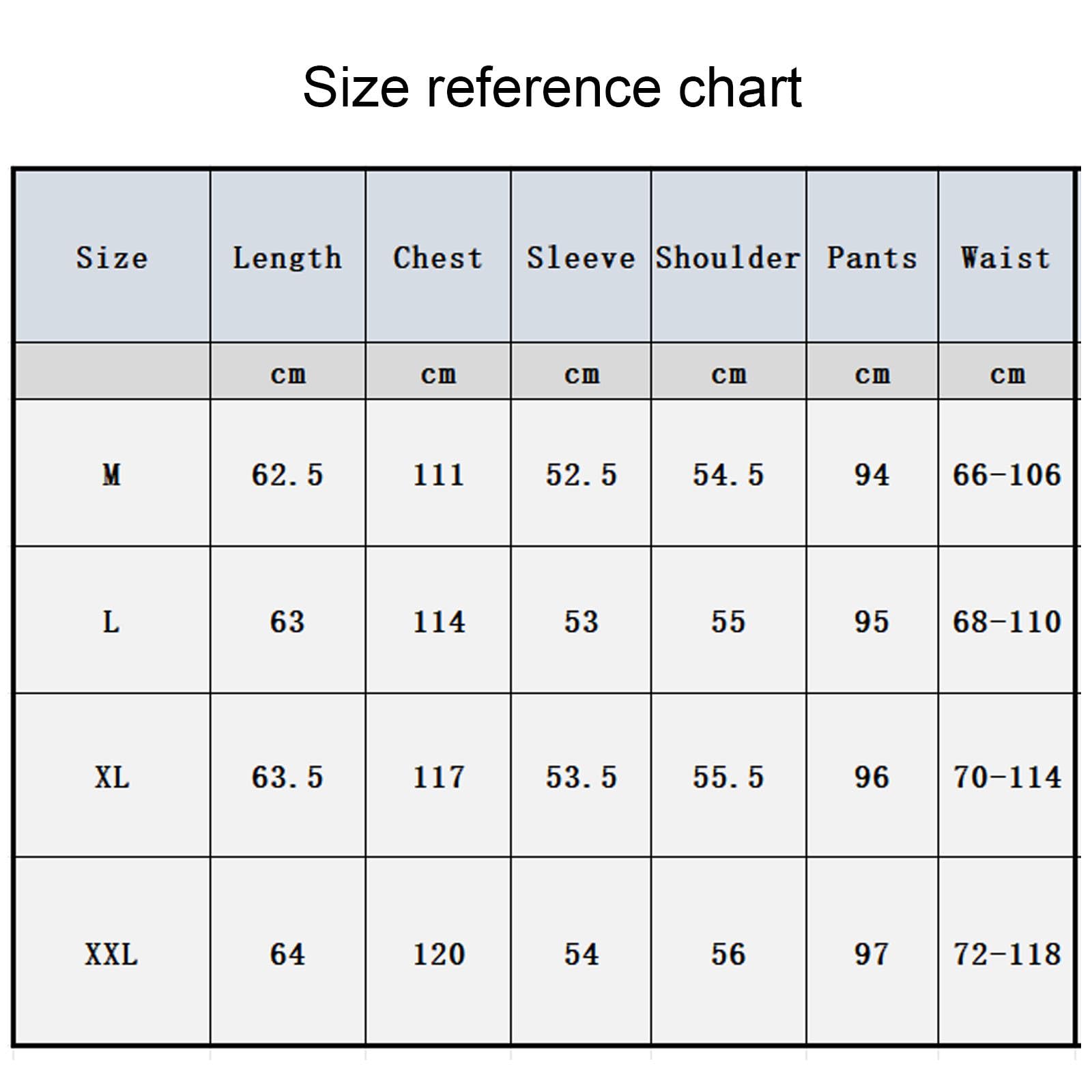Click the L size row label
Screen dimensions: 1092x1092
coord(111,622)
